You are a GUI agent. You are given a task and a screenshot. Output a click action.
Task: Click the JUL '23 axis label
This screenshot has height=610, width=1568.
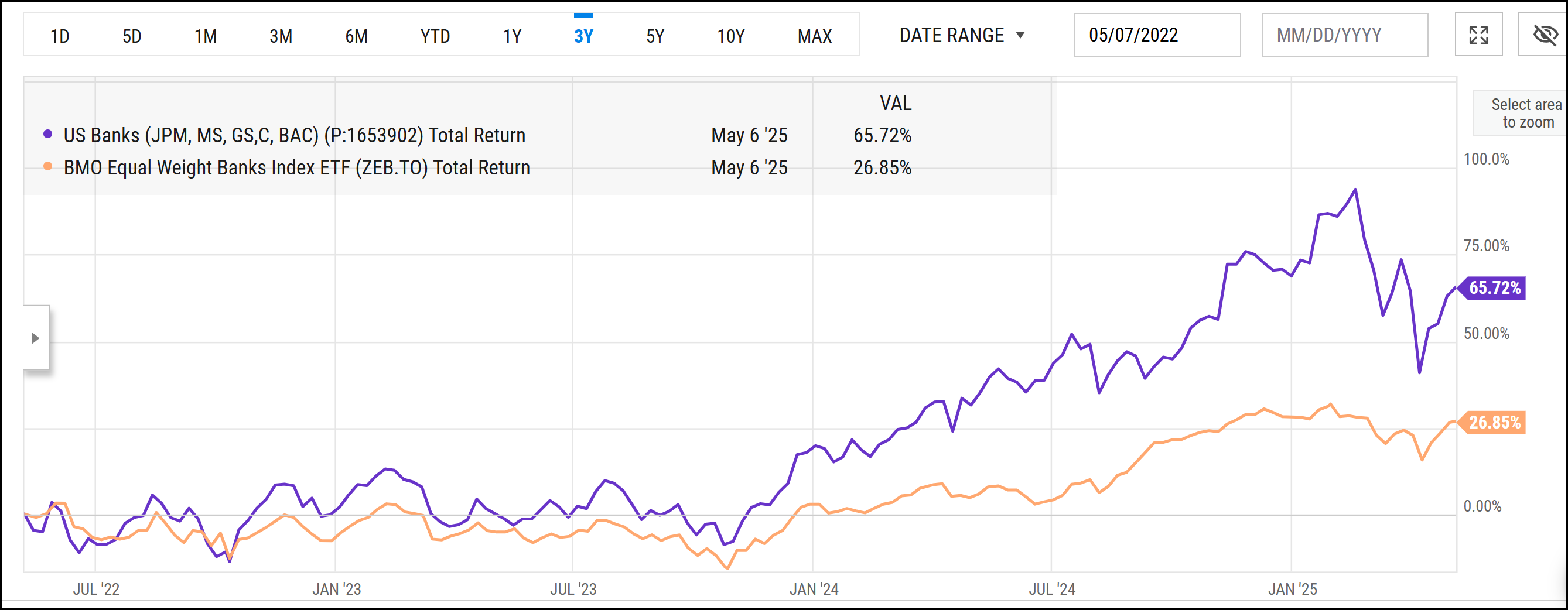(573, 589)
